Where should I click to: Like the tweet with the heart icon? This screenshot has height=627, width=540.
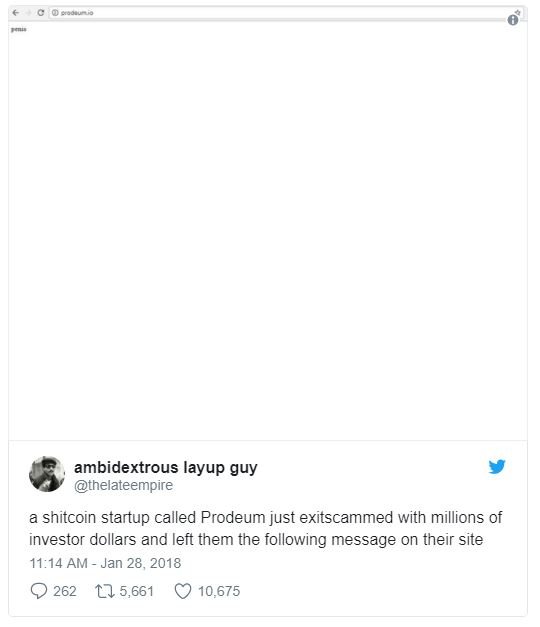tap(183, 591)
